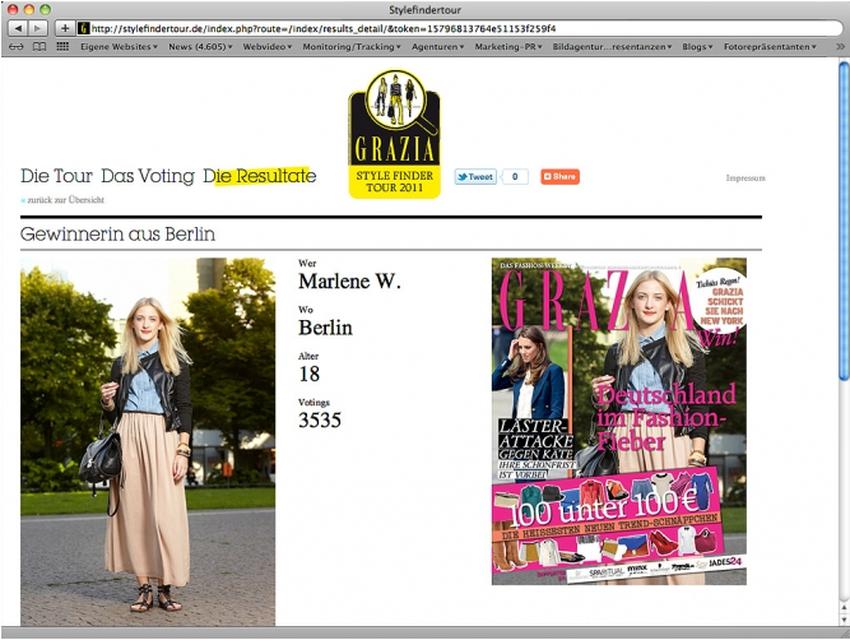Go forward with the Safari forward arrow
This screenshot has height=640, width=850.
point(37,28)
